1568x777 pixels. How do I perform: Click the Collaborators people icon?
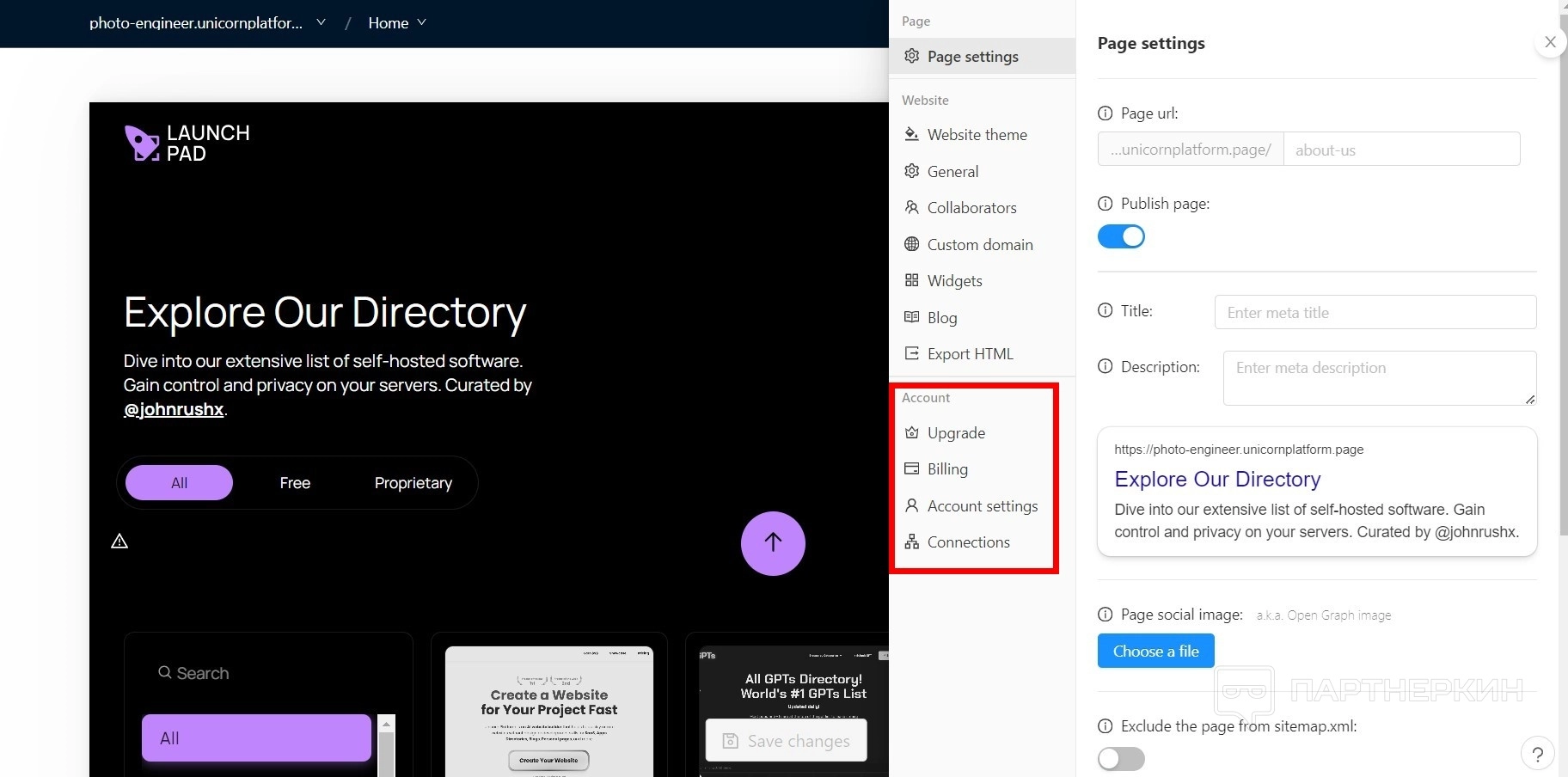(x=911, y=207)
